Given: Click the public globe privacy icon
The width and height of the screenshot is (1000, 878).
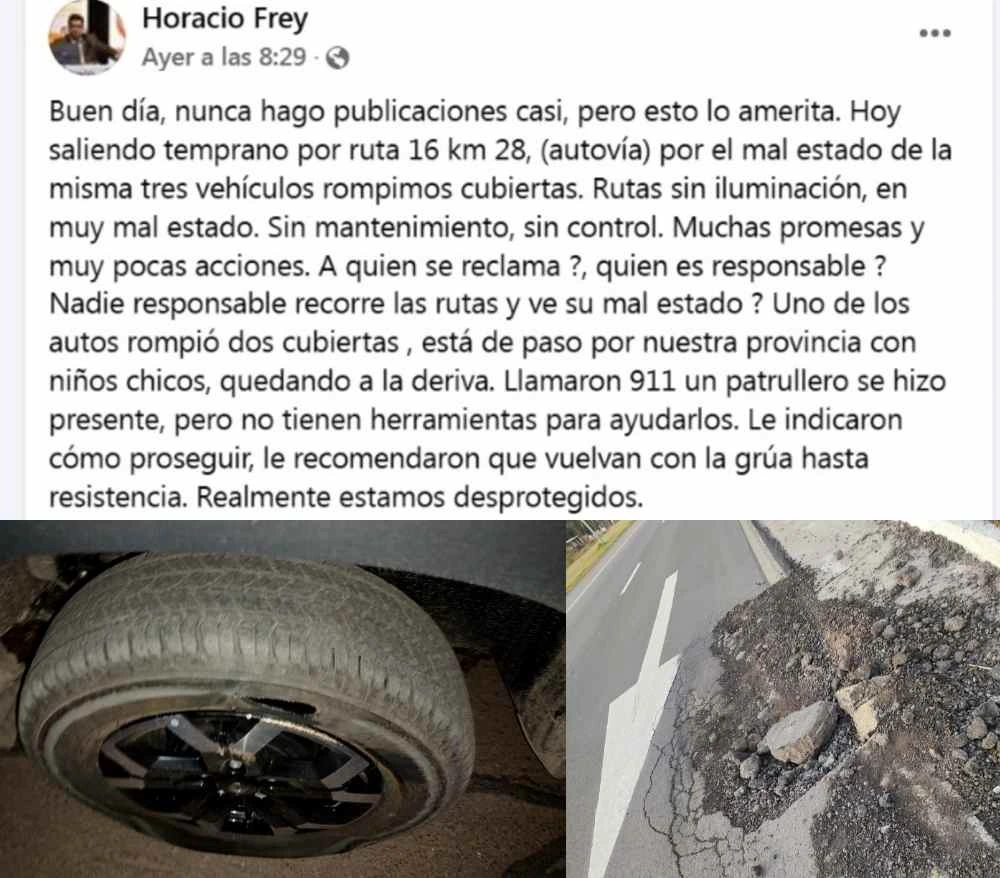Looking at the screenshot, I should pyautogui.click(x=337, y=58).
